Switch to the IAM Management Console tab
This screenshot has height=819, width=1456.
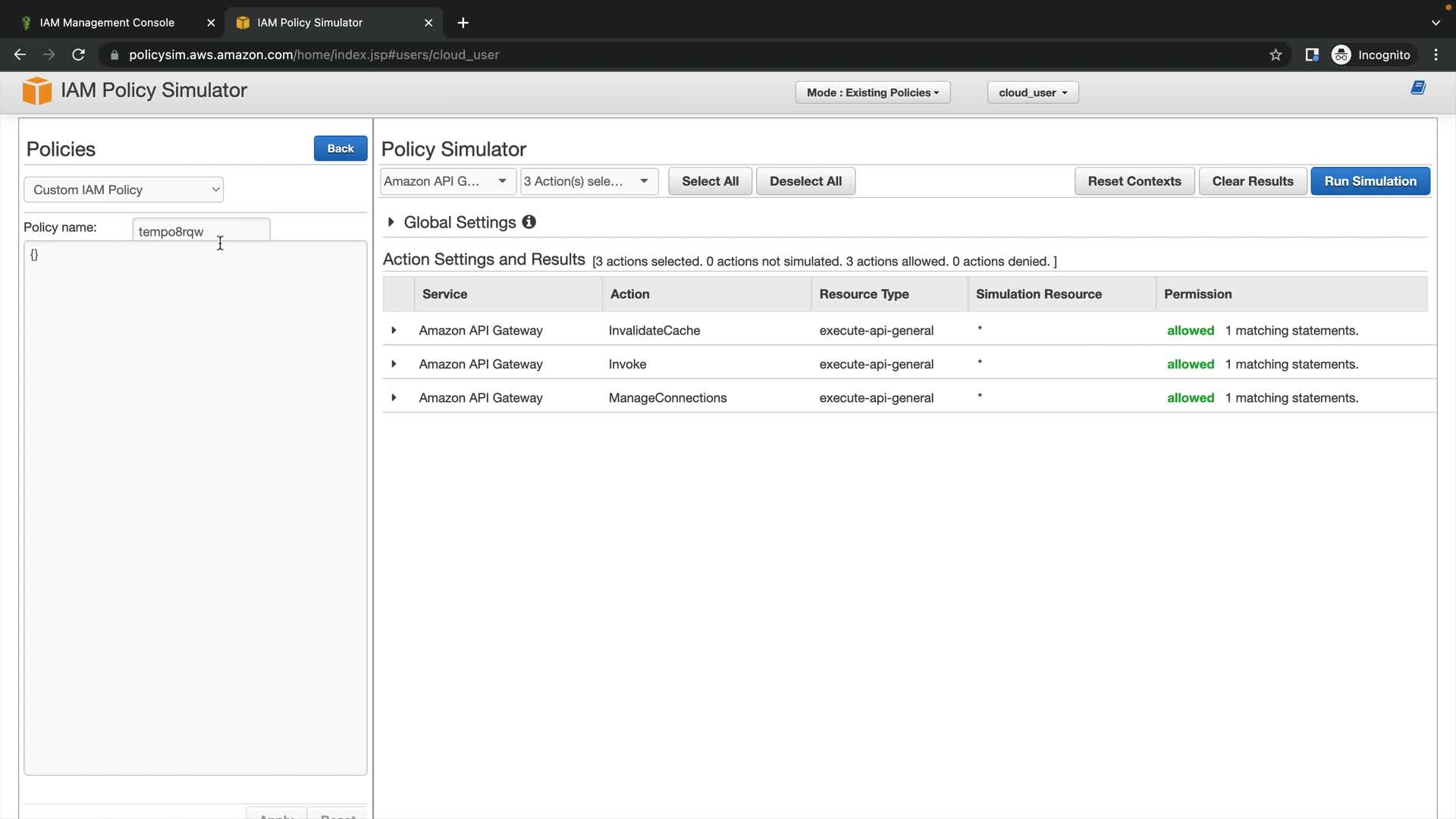(x=107, y=23)
